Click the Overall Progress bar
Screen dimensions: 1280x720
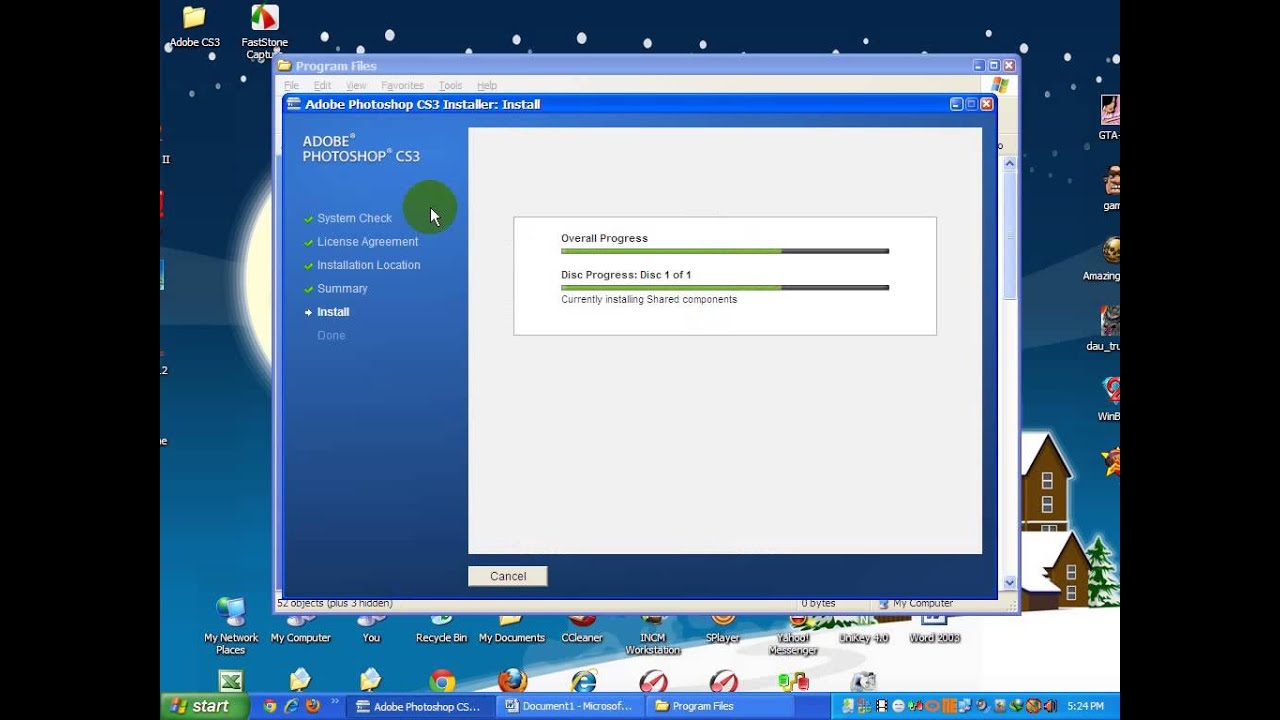click(x=725, y=251)
